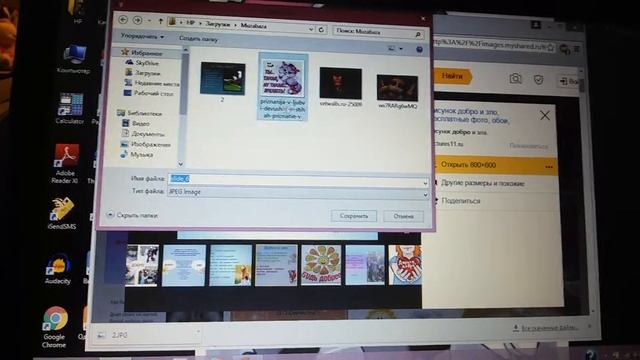Click the Бидь добрее flower thumbnail
The height and width of the screenshot is (360, 640).
[321, 265]
